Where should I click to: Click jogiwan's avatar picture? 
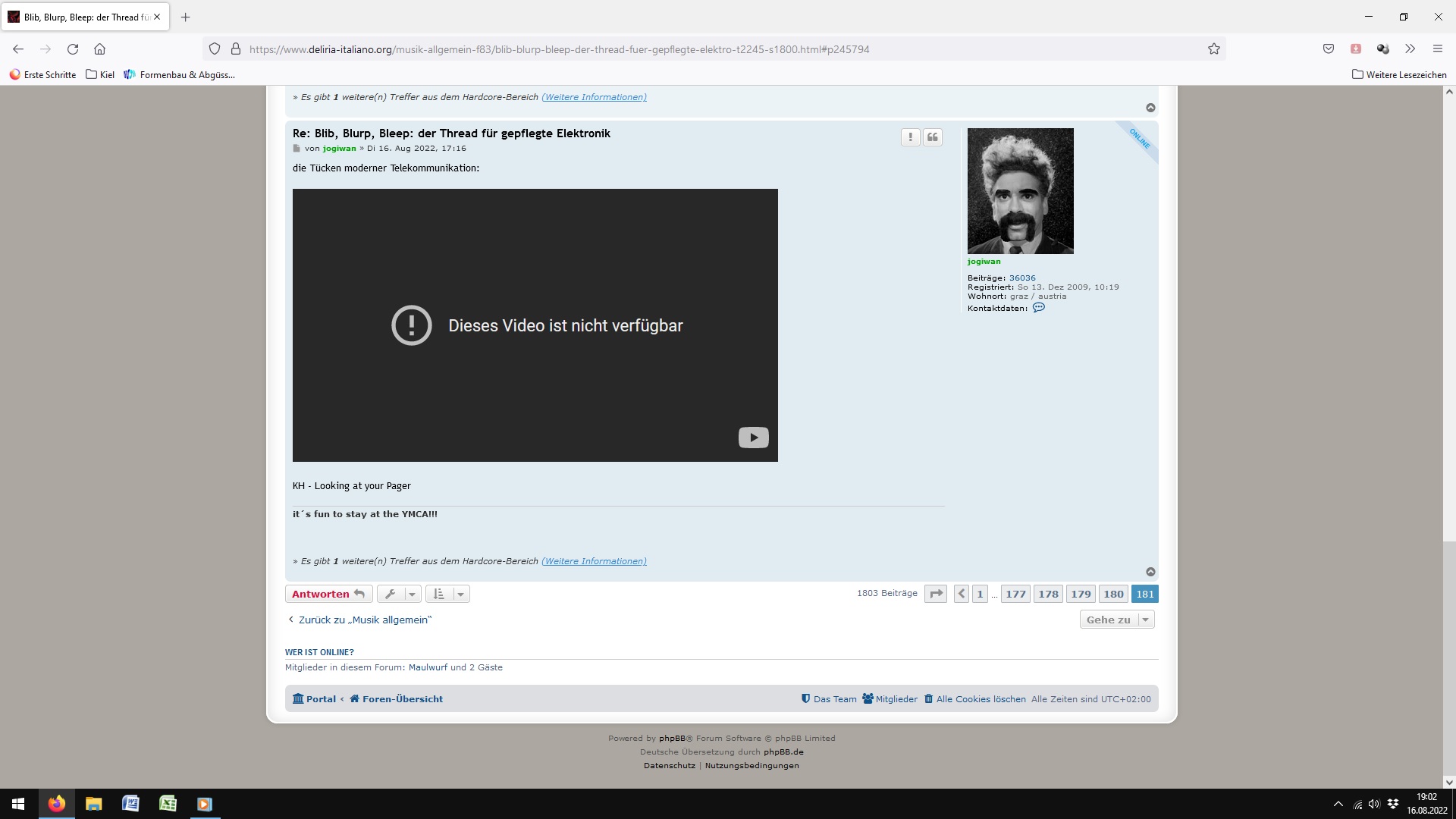click(1020, 190)
